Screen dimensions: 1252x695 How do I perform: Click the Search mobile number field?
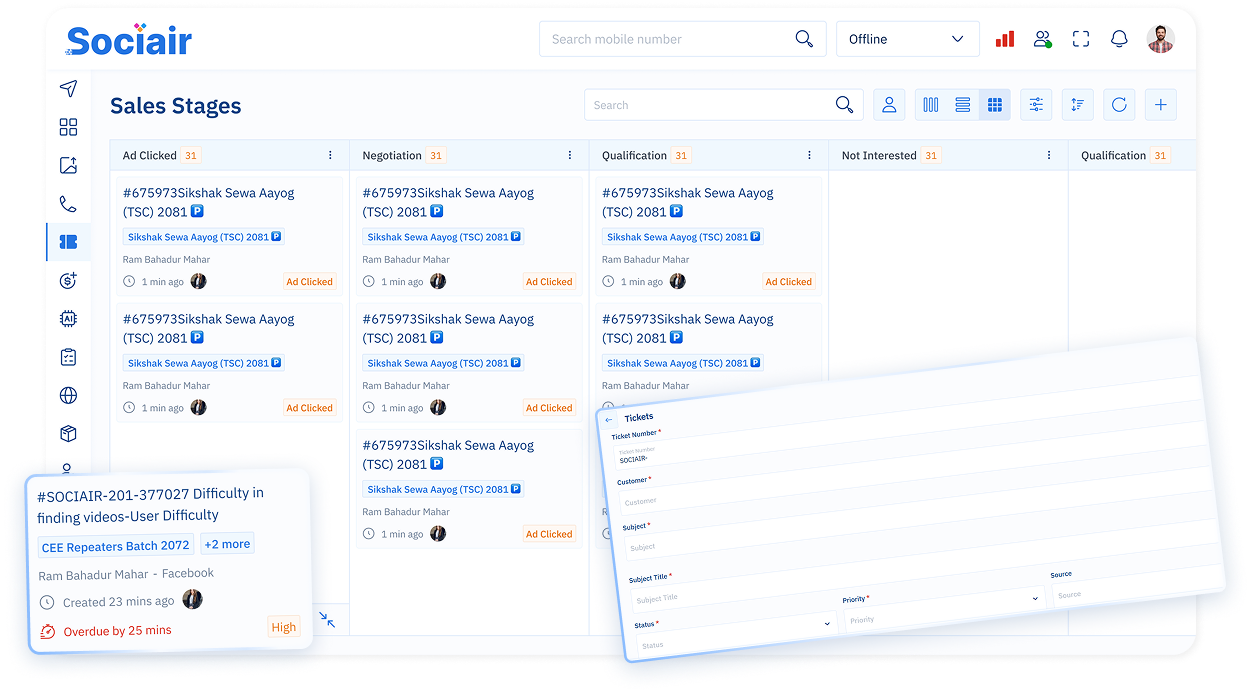coord(670,39)
